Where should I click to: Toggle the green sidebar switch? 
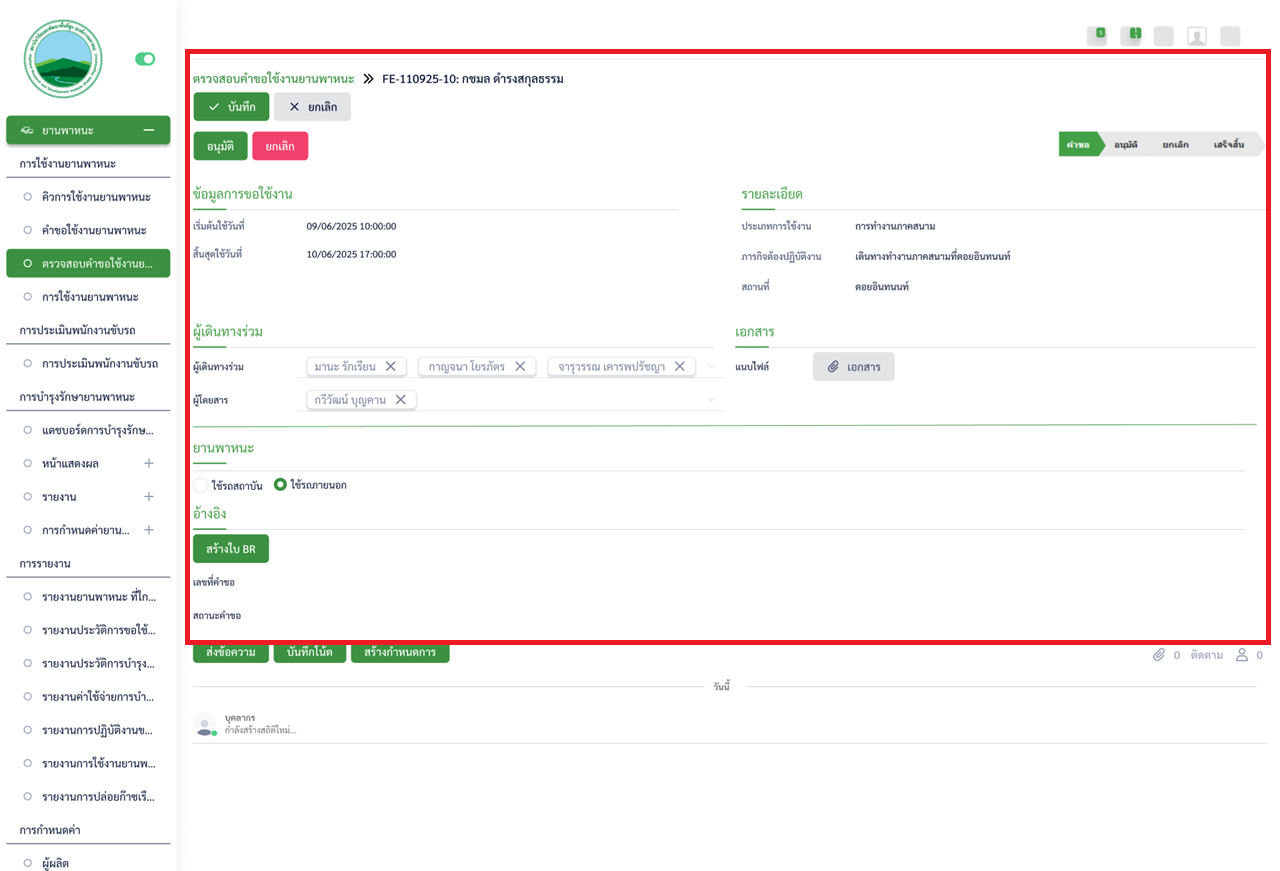pos(146,59)
